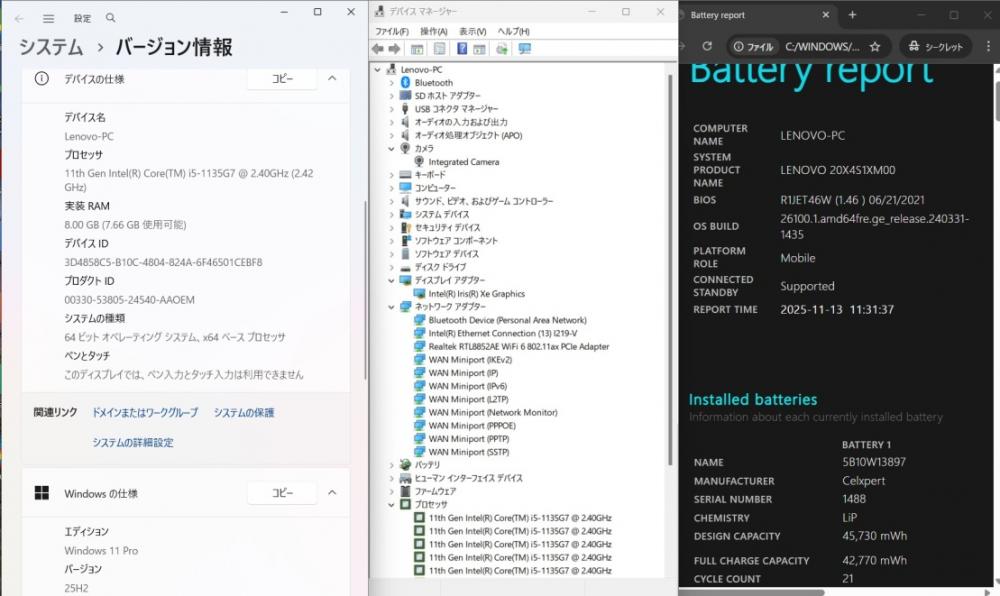Click the Forward arrow in Device Manager toolbar
This screenshot has width=1000, height=596.
point(394,49)
